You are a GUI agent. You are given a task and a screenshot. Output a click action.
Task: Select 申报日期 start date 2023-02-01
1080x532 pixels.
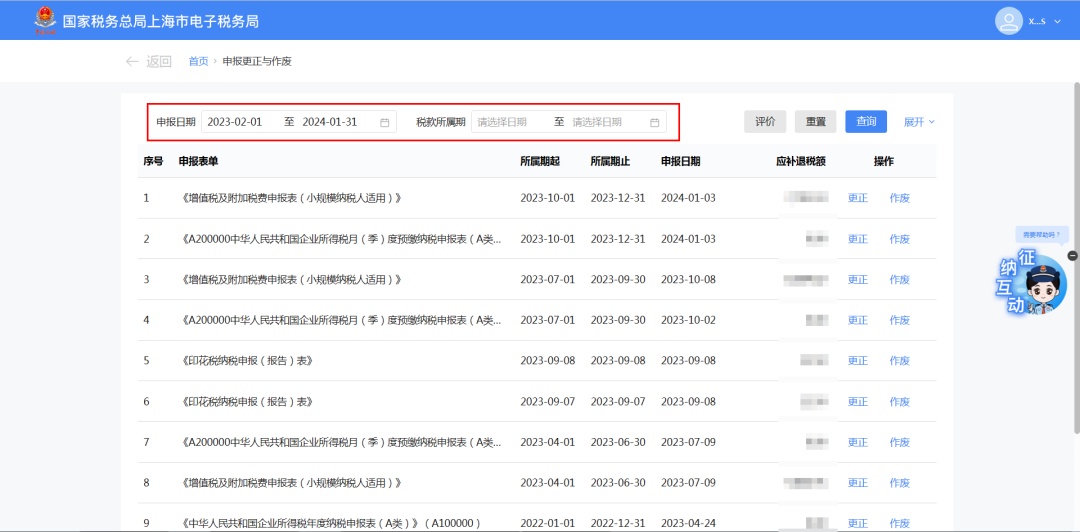coord(235,122)
